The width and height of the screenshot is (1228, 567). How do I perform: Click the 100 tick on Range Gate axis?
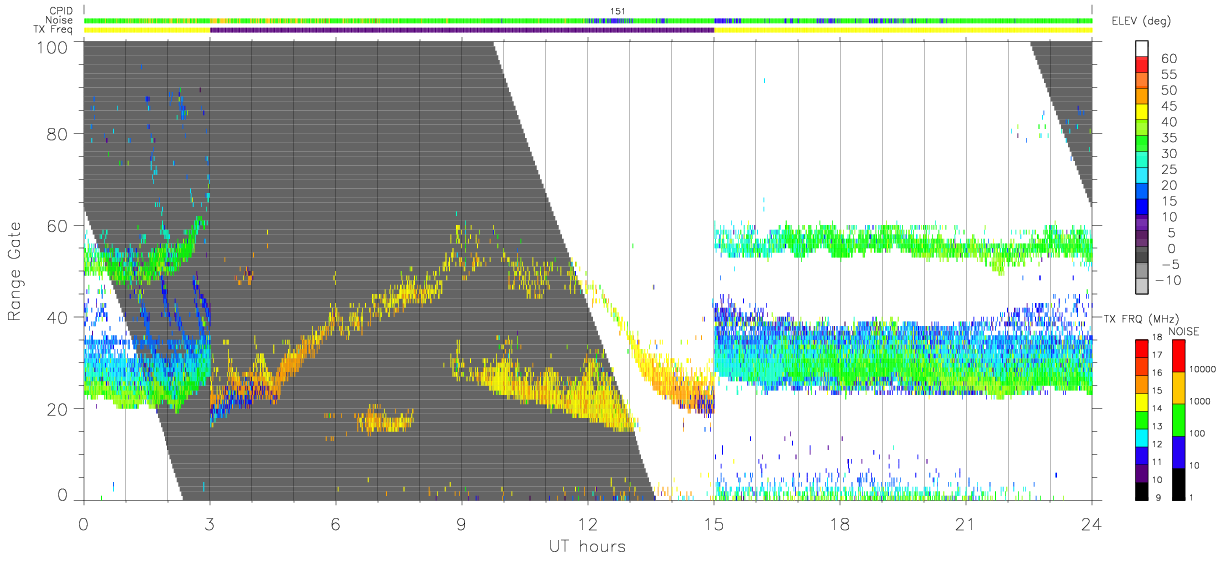(x=54, y=46)
